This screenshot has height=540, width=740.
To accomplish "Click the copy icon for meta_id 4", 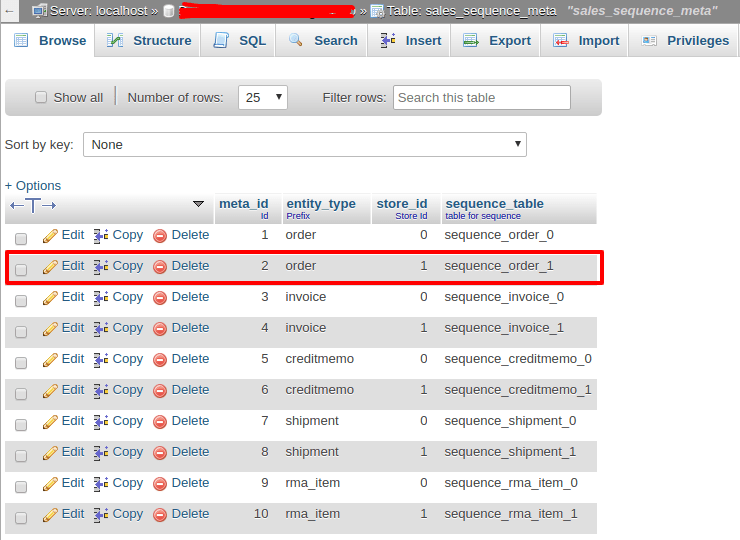I will tap(101, 329).
